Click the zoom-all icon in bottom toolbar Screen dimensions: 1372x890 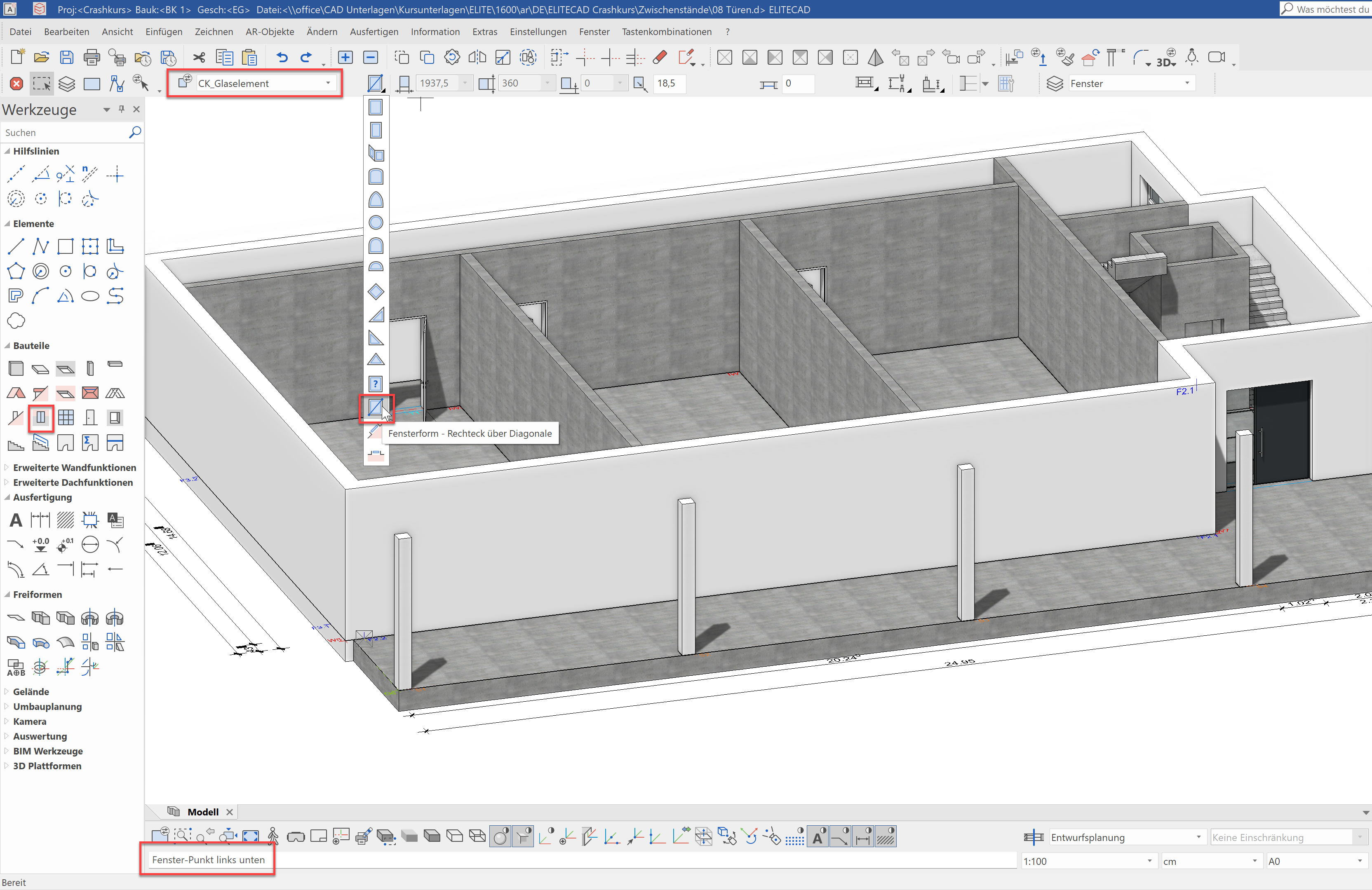(250, 836)
